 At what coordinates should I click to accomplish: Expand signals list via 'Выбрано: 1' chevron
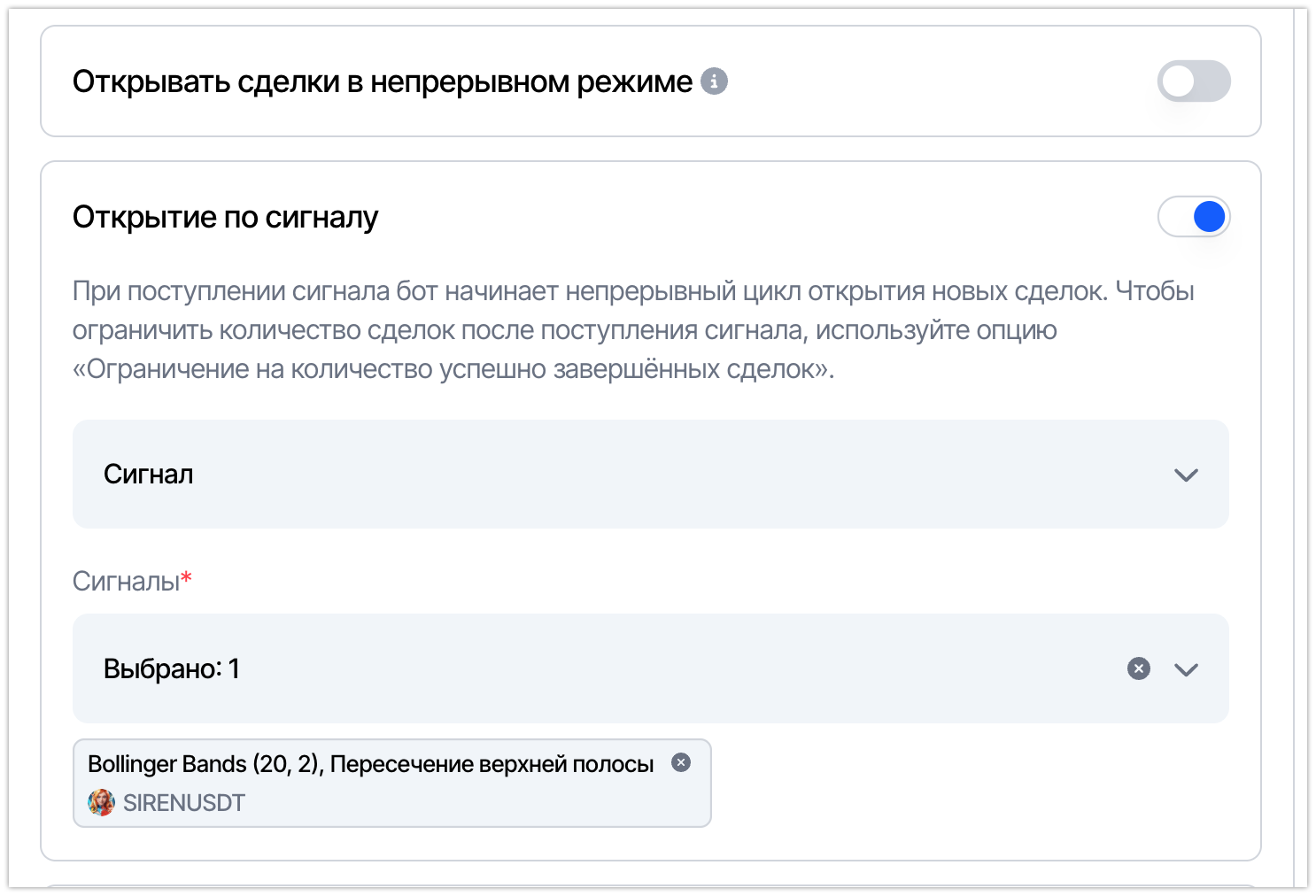[1186, 669]
